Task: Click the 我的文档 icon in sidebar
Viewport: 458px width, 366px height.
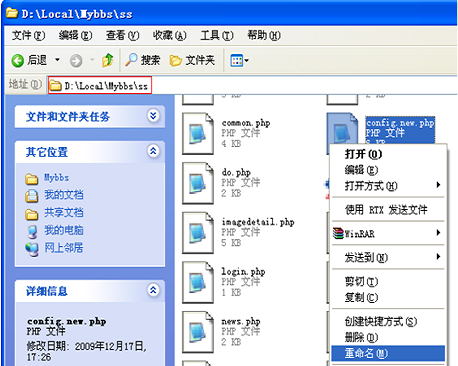Action: pos(32,196)
